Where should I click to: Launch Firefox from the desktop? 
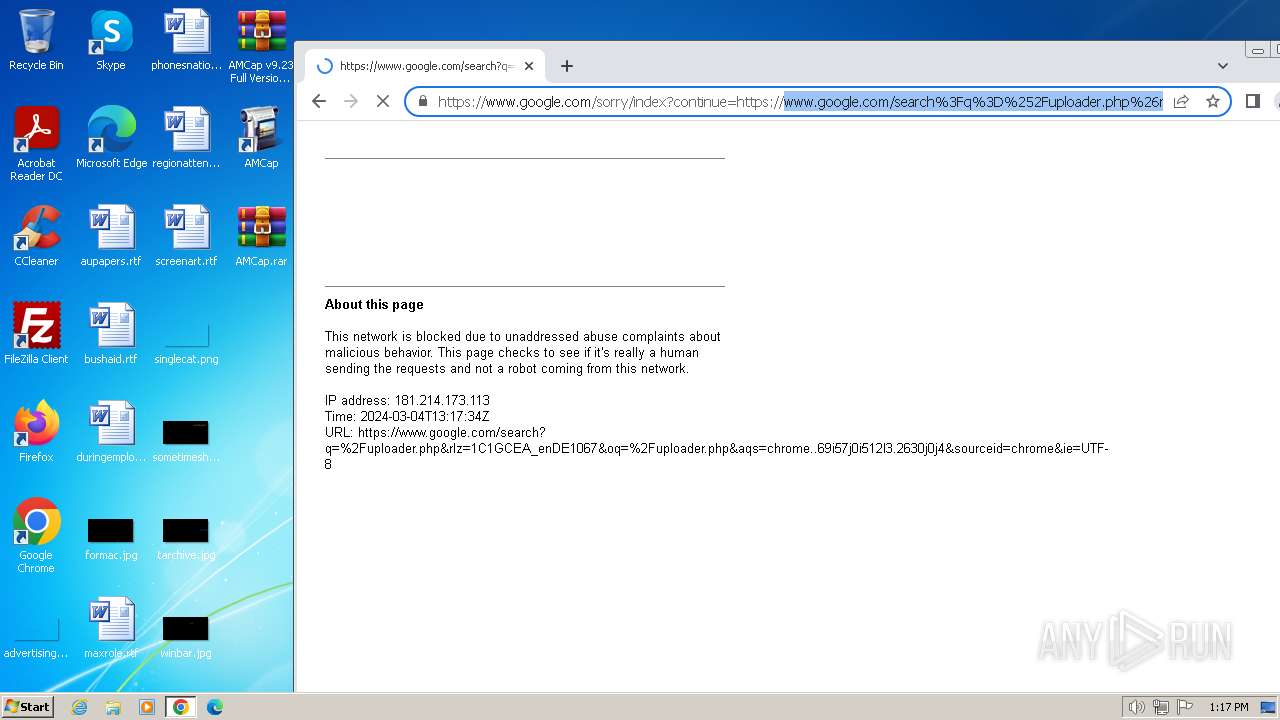(x=36, y=432)
